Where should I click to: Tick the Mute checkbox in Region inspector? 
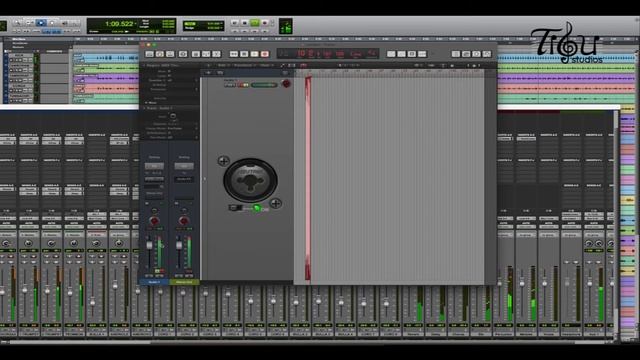pos(169,71)
